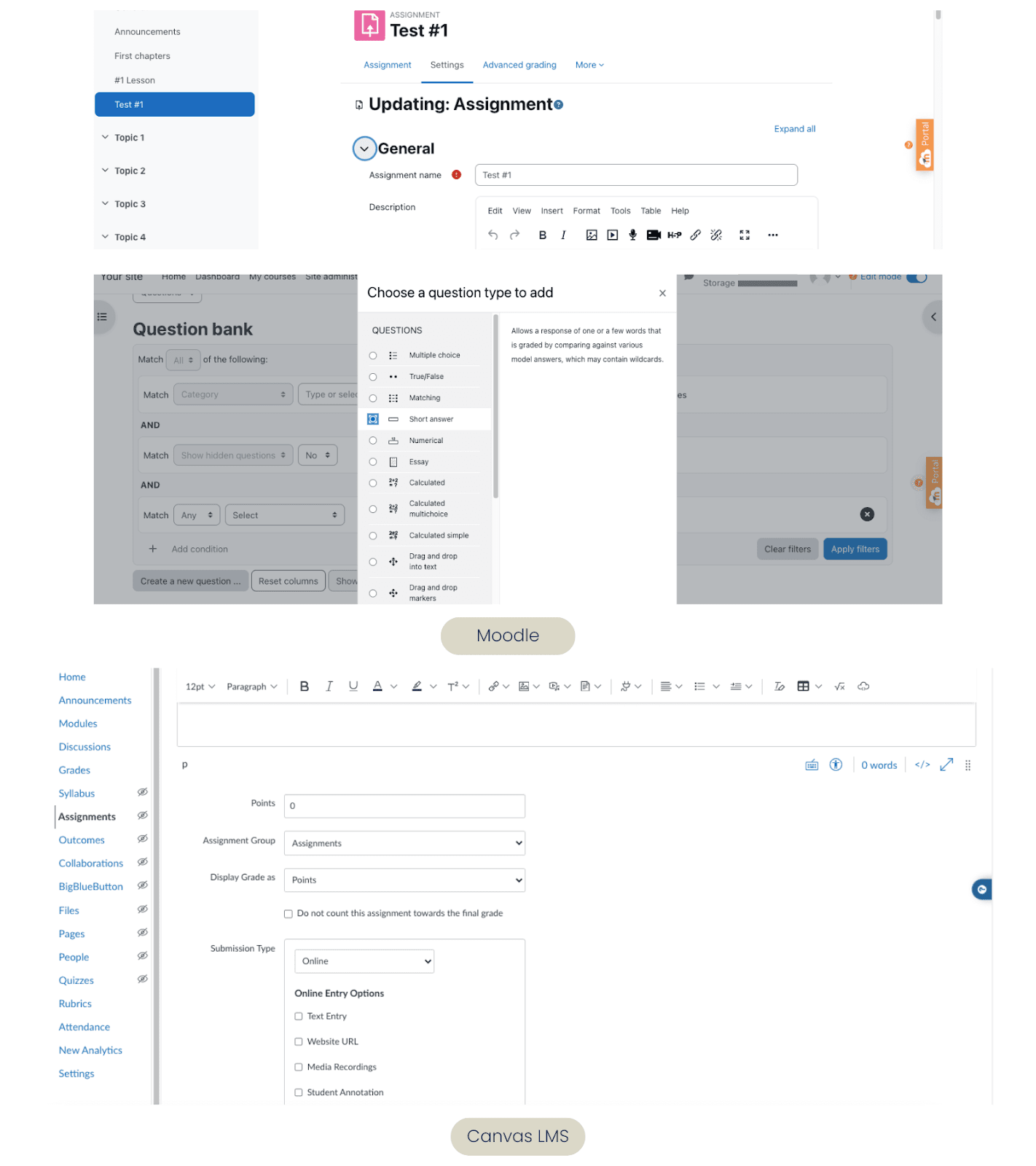Reveal more Moodle editor toolbar buttons
Viewport: 1036px width, 1166px height.
coord(773,235)
